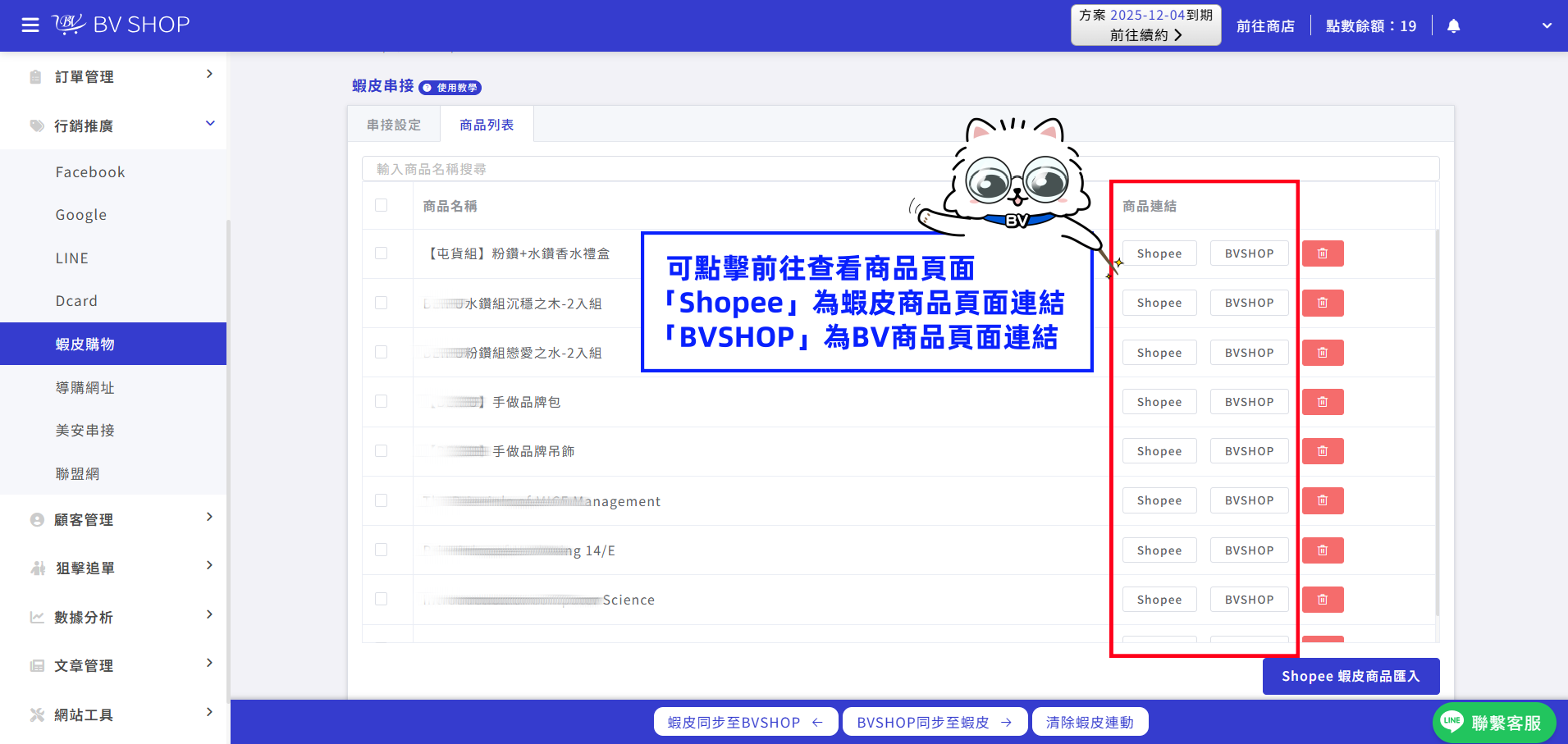1568x744 pixels.
Task: Delete the 手做品牌包 row
Action: [x=1323, y=402]
